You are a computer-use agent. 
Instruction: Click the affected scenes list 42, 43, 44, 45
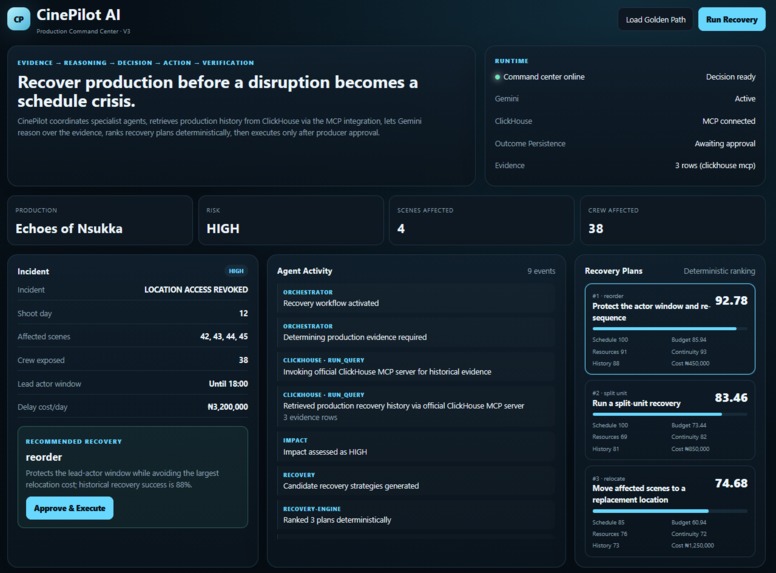(x=224, y=336)
